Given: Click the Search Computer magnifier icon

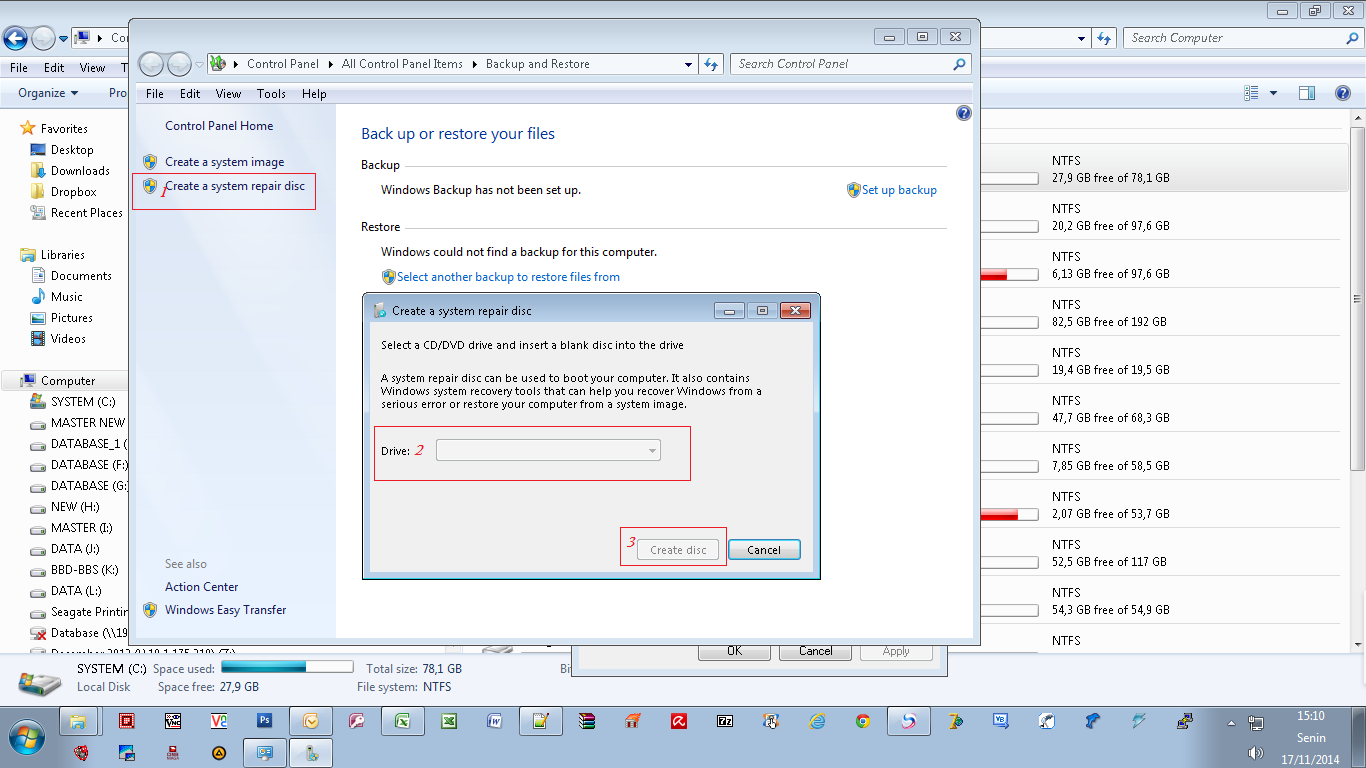Looking at the screenshot, I should pos(1352,38).
